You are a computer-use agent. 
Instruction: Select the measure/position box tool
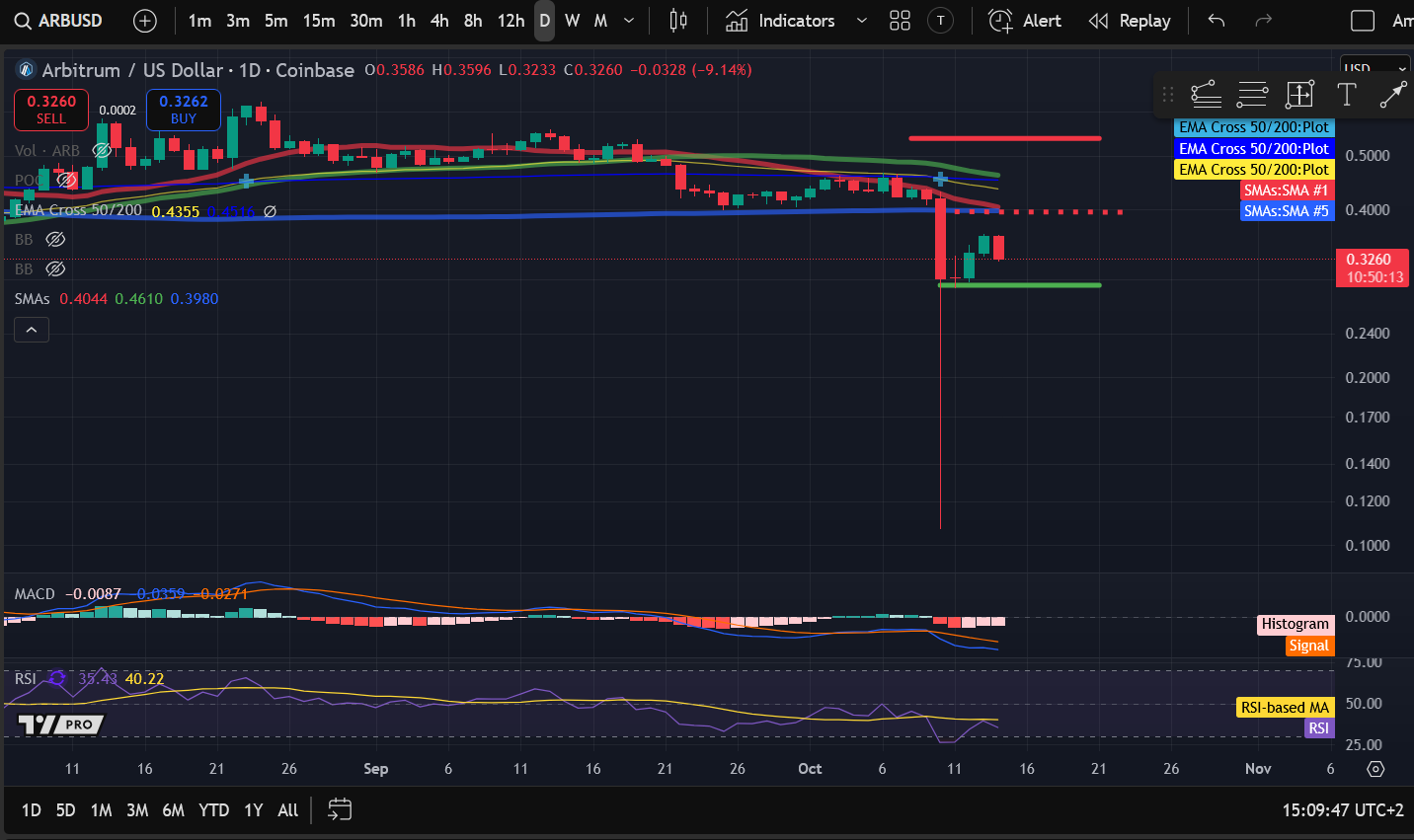coord(1299,95)
